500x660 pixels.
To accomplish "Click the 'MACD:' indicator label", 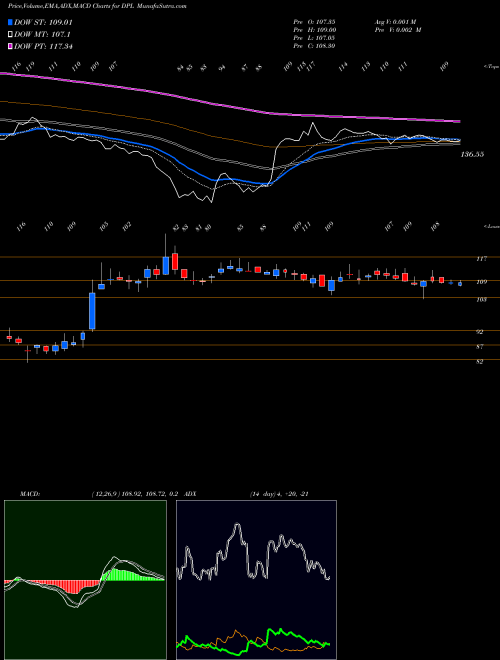I will coord(29,494).
